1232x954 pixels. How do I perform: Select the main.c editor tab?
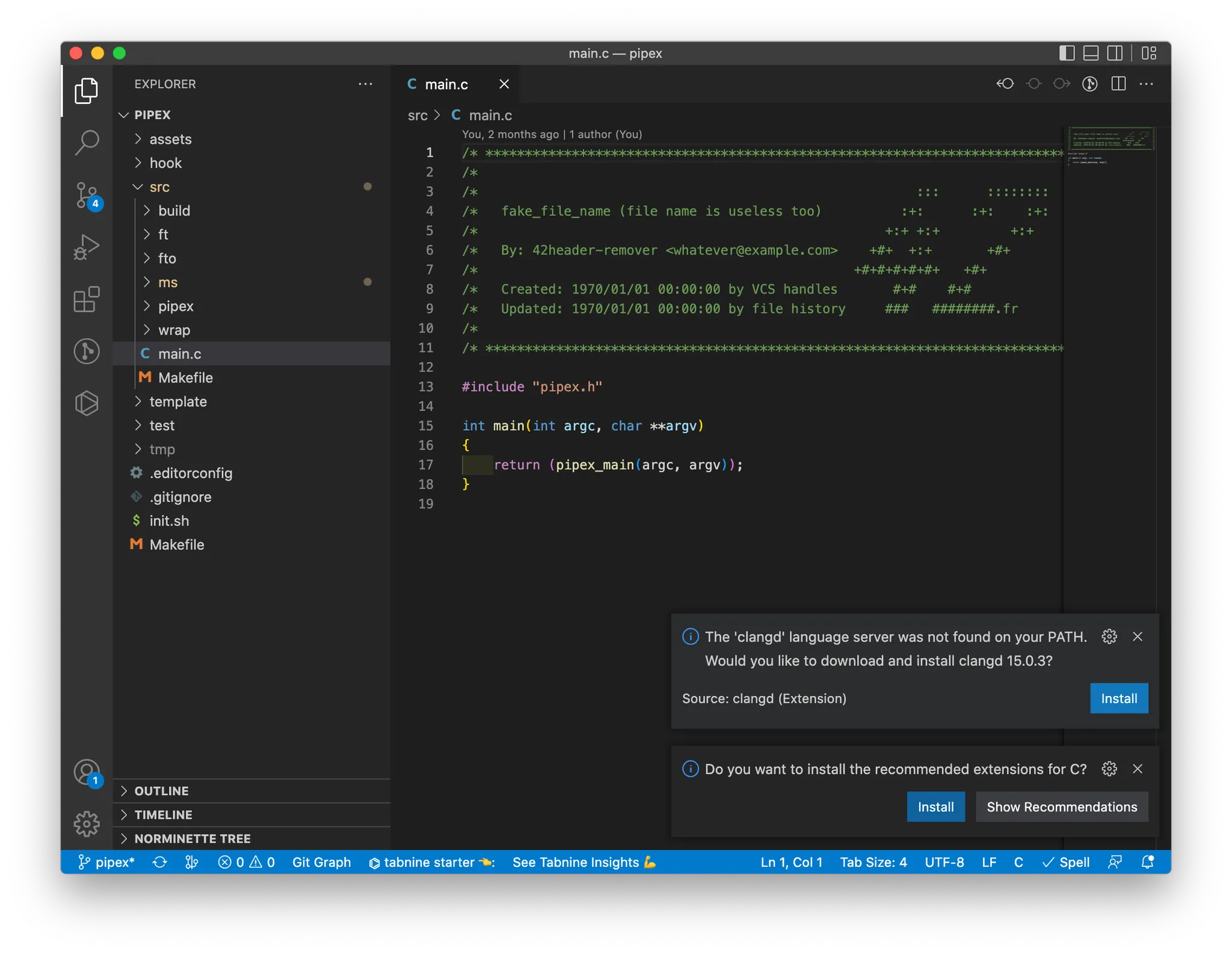click(x=446, y=84)
